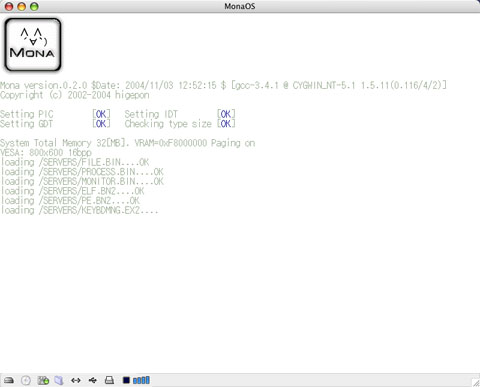Click the hard disk status icon
Viewport: 480px width, 387px height.
(x=9, y=380)
